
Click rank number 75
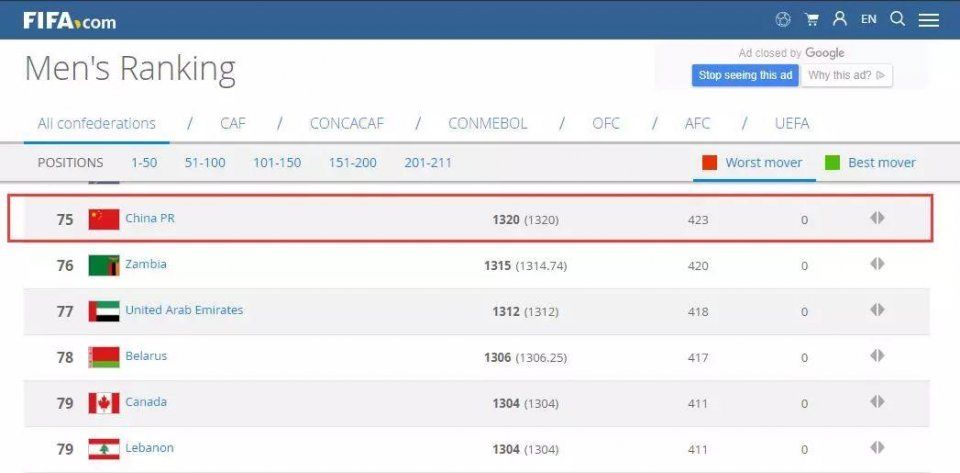click(65, 220)
